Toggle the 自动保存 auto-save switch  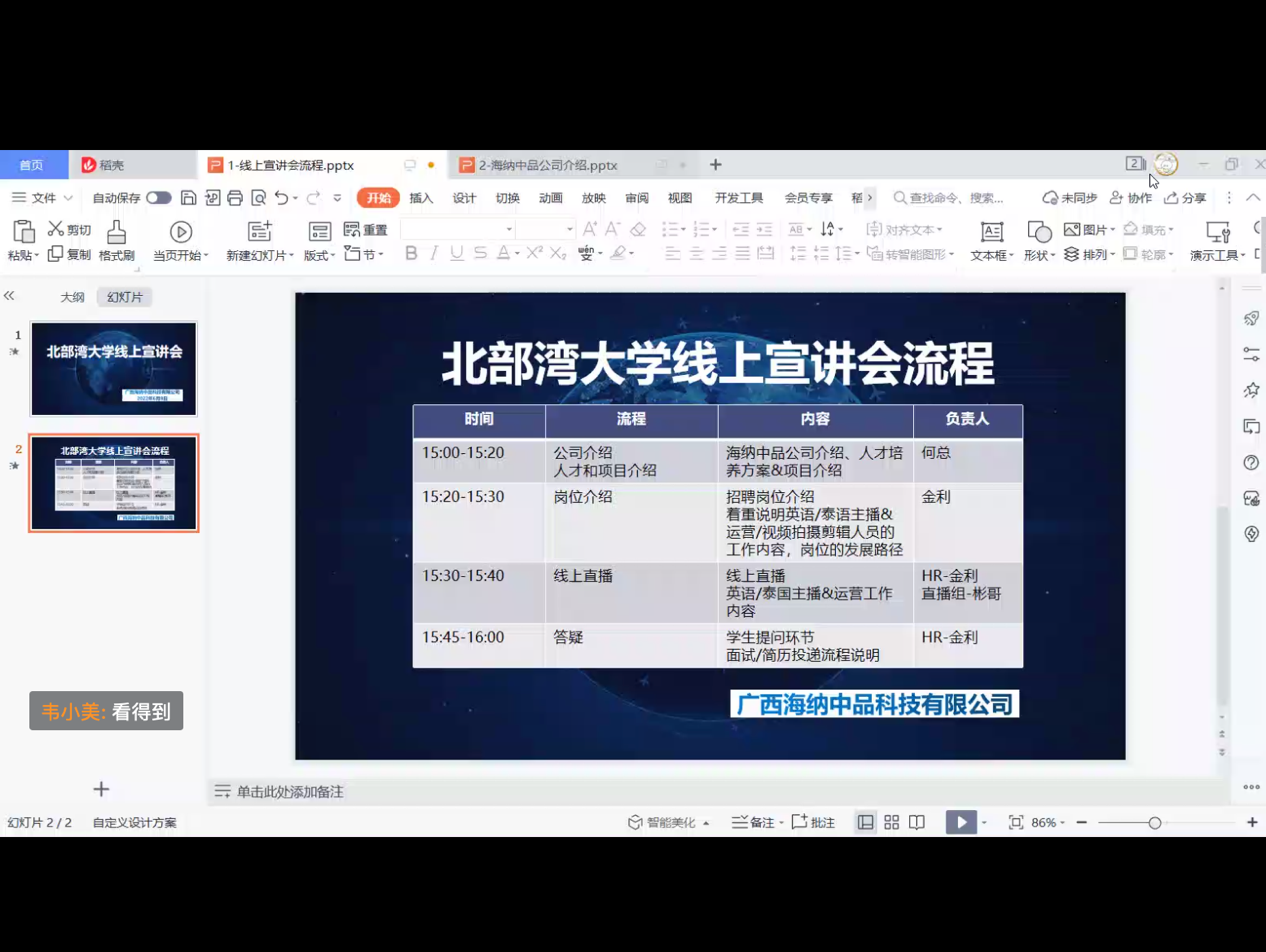tap(158, 198)
